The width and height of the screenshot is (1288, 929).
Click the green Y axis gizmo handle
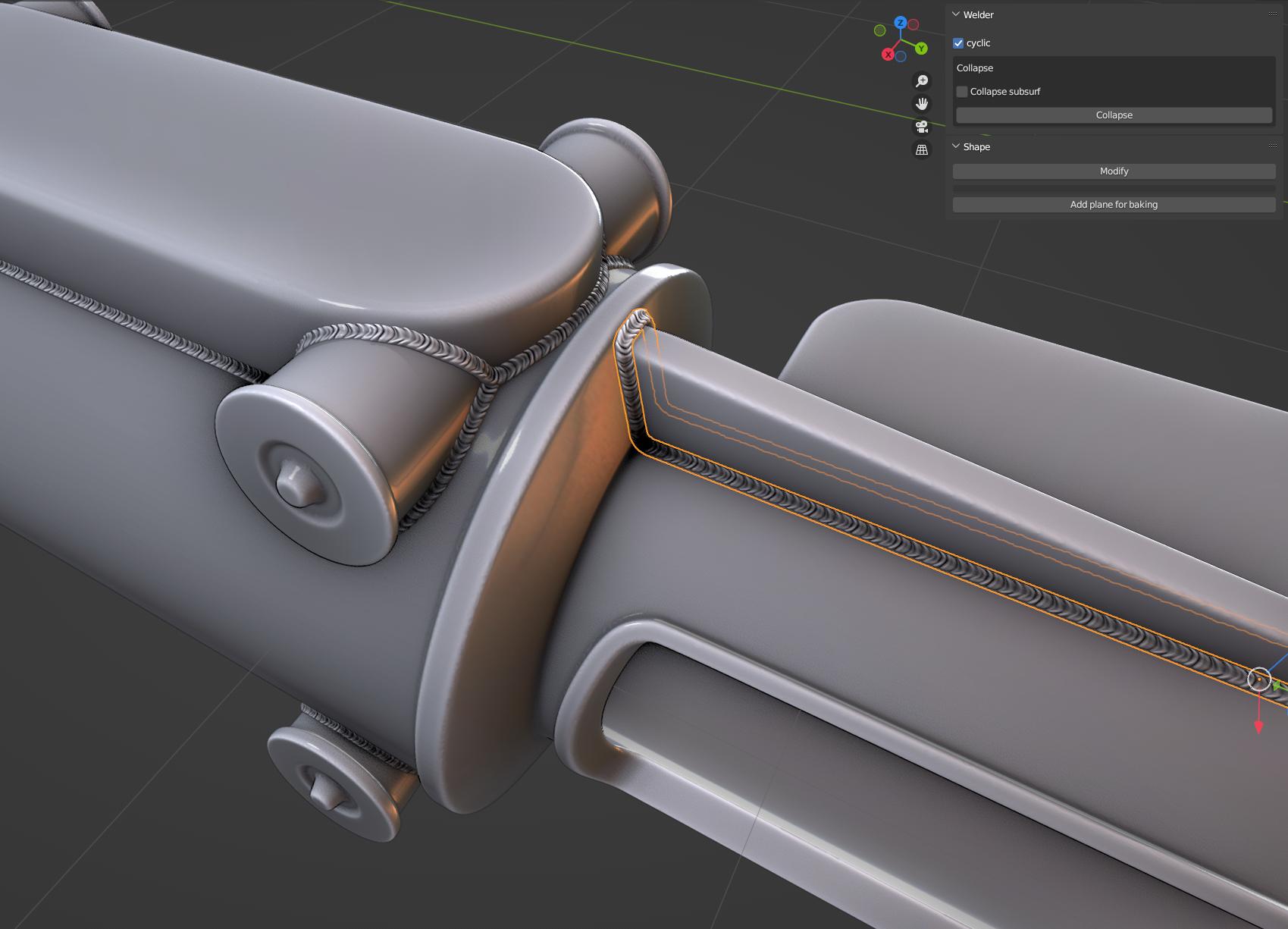[x=921, y=49]
